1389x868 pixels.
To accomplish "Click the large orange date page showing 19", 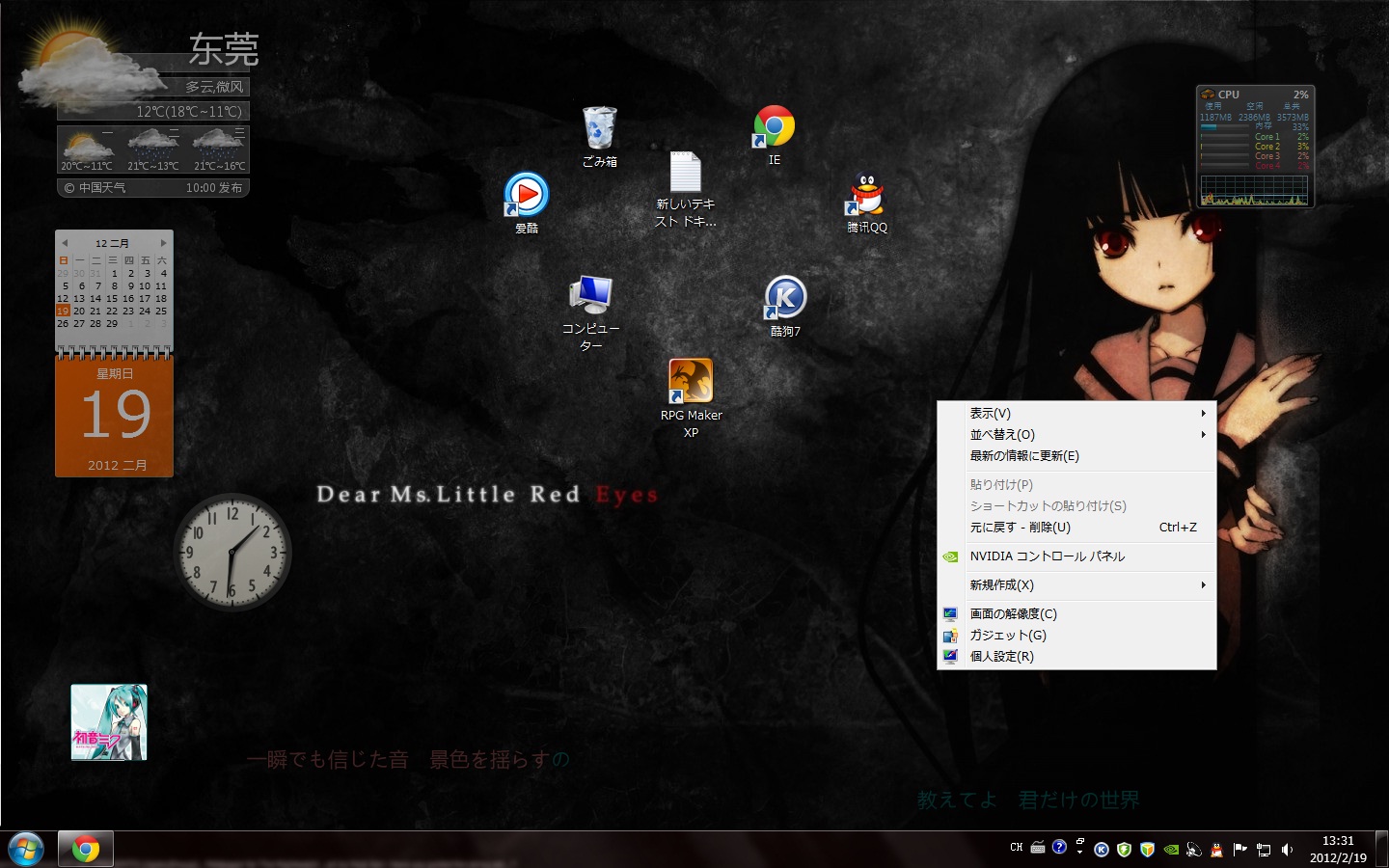I will (x=115, y=416).
